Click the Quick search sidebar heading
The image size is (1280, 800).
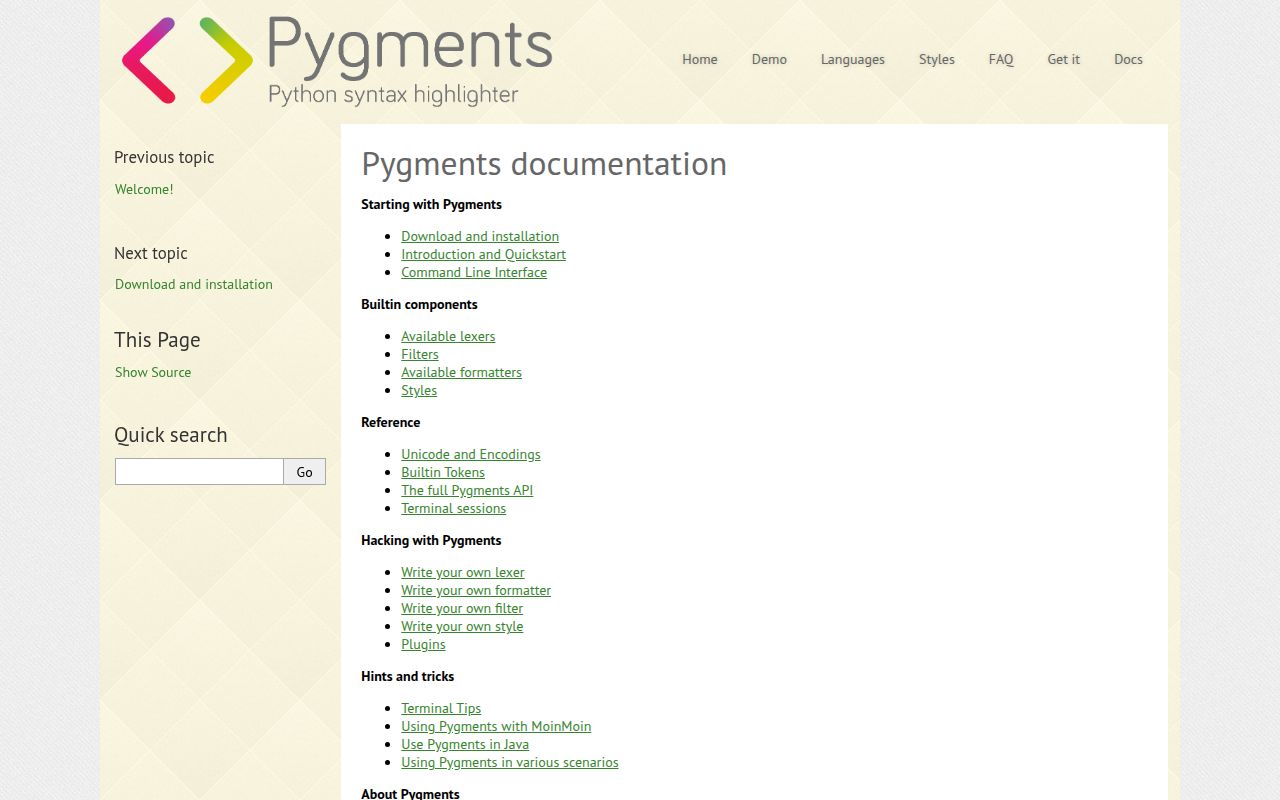click(x=171, y=435)
